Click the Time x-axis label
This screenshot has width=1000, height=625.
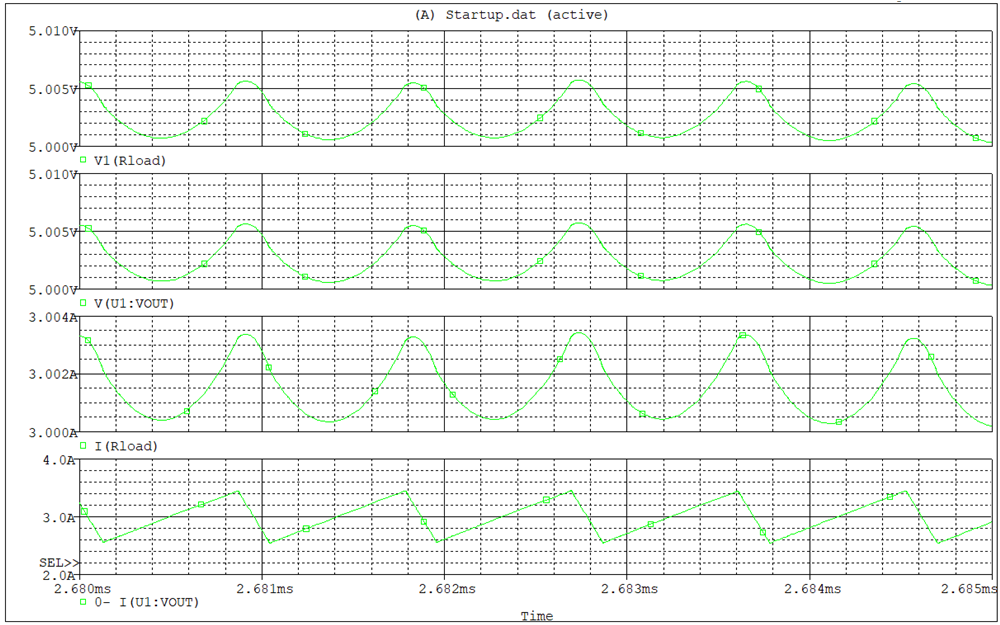(x=536, y=616)
